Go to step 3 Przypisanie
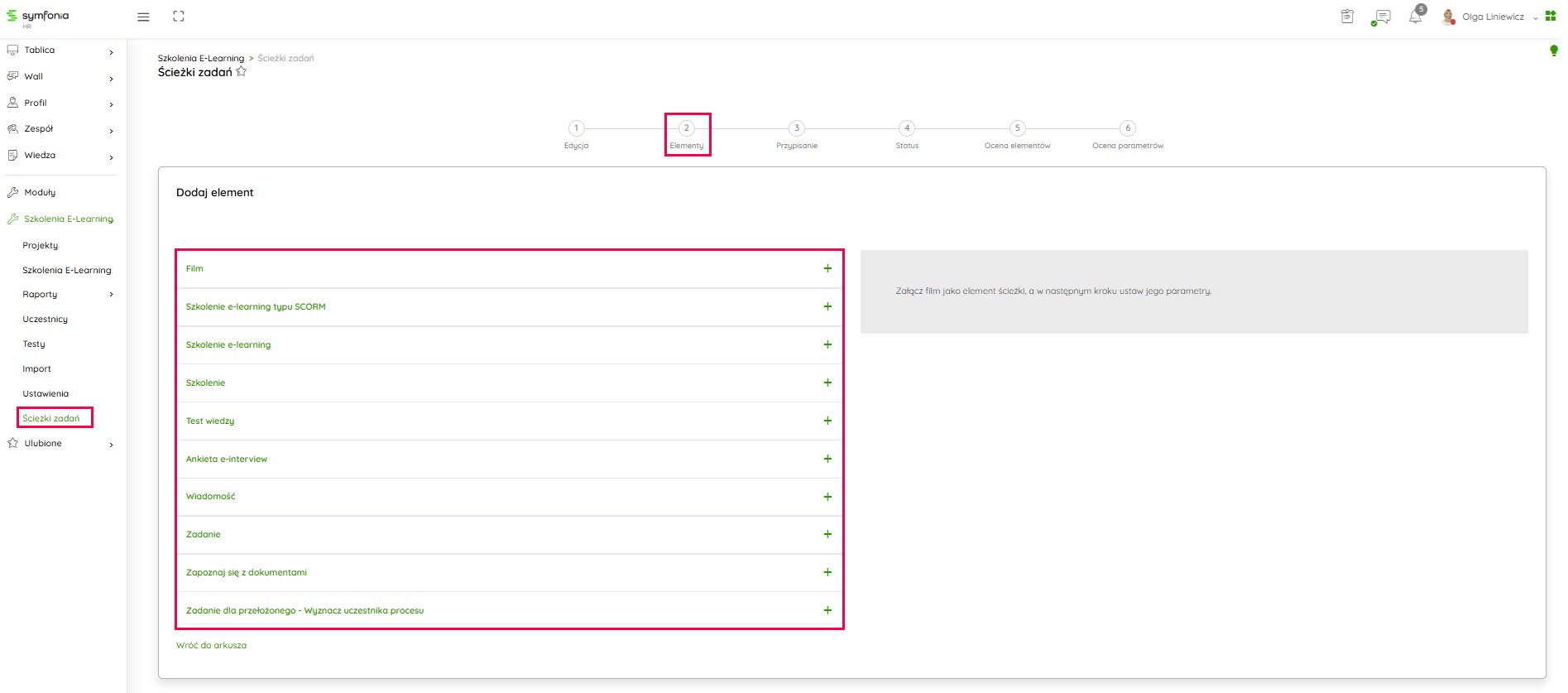The image size is (1568, 693). (797, 128)
